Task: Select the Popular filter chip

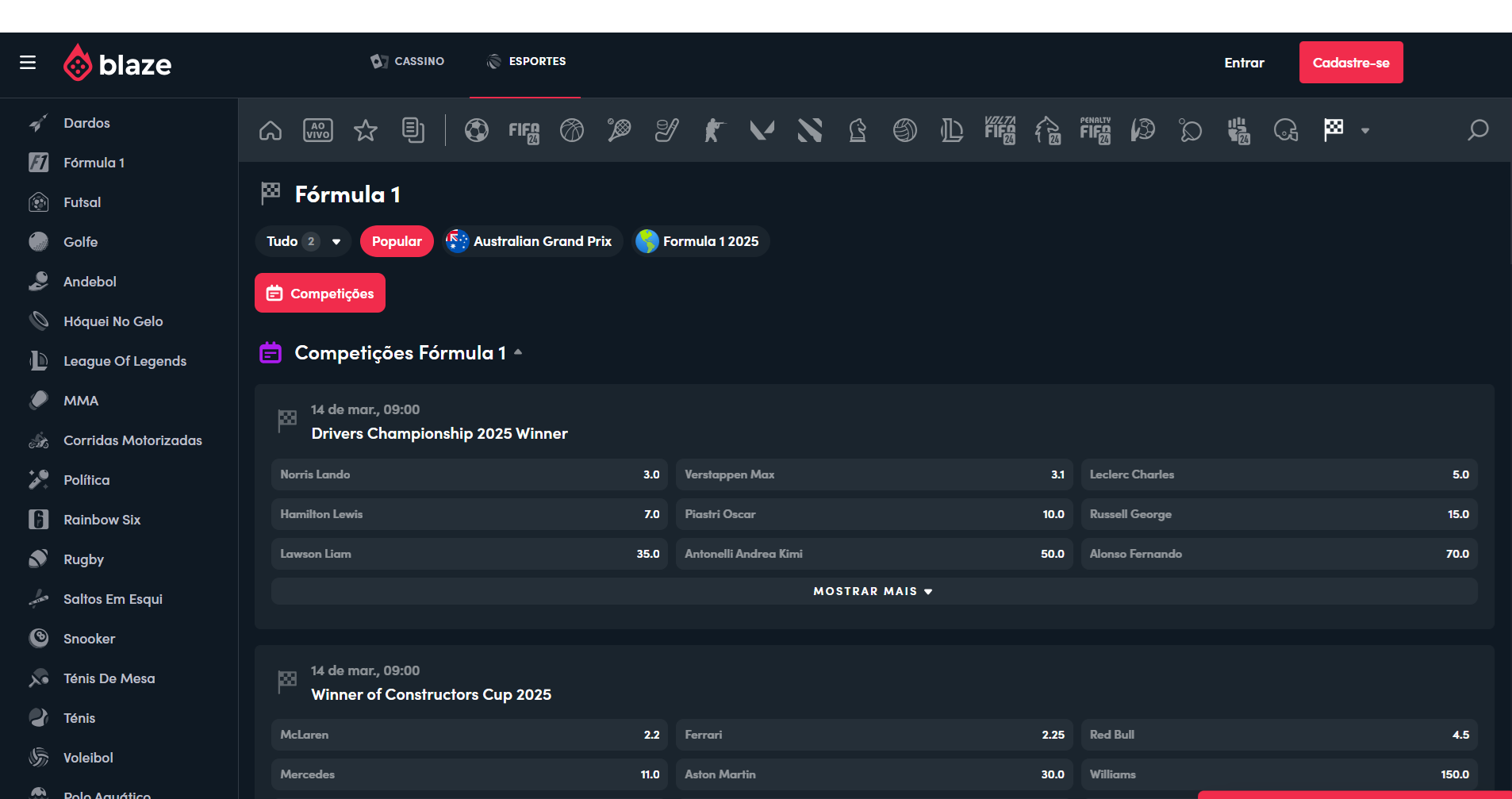Action: [x=397, y=241]
